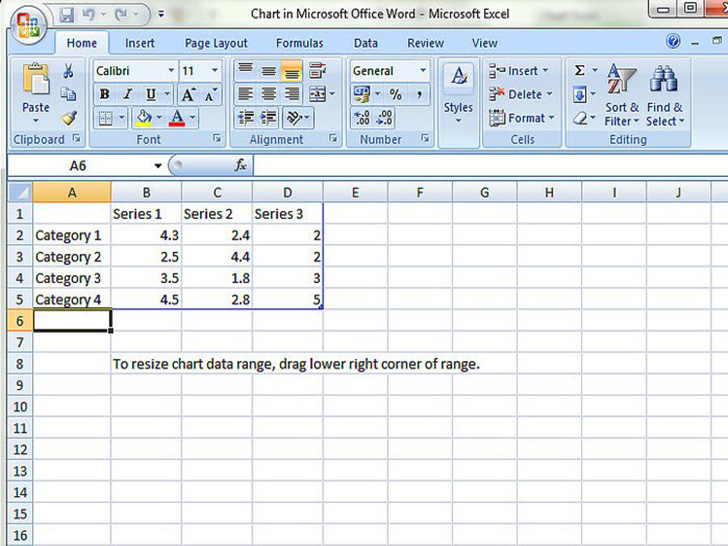
Task: Align text left
Action: point(245,94)
